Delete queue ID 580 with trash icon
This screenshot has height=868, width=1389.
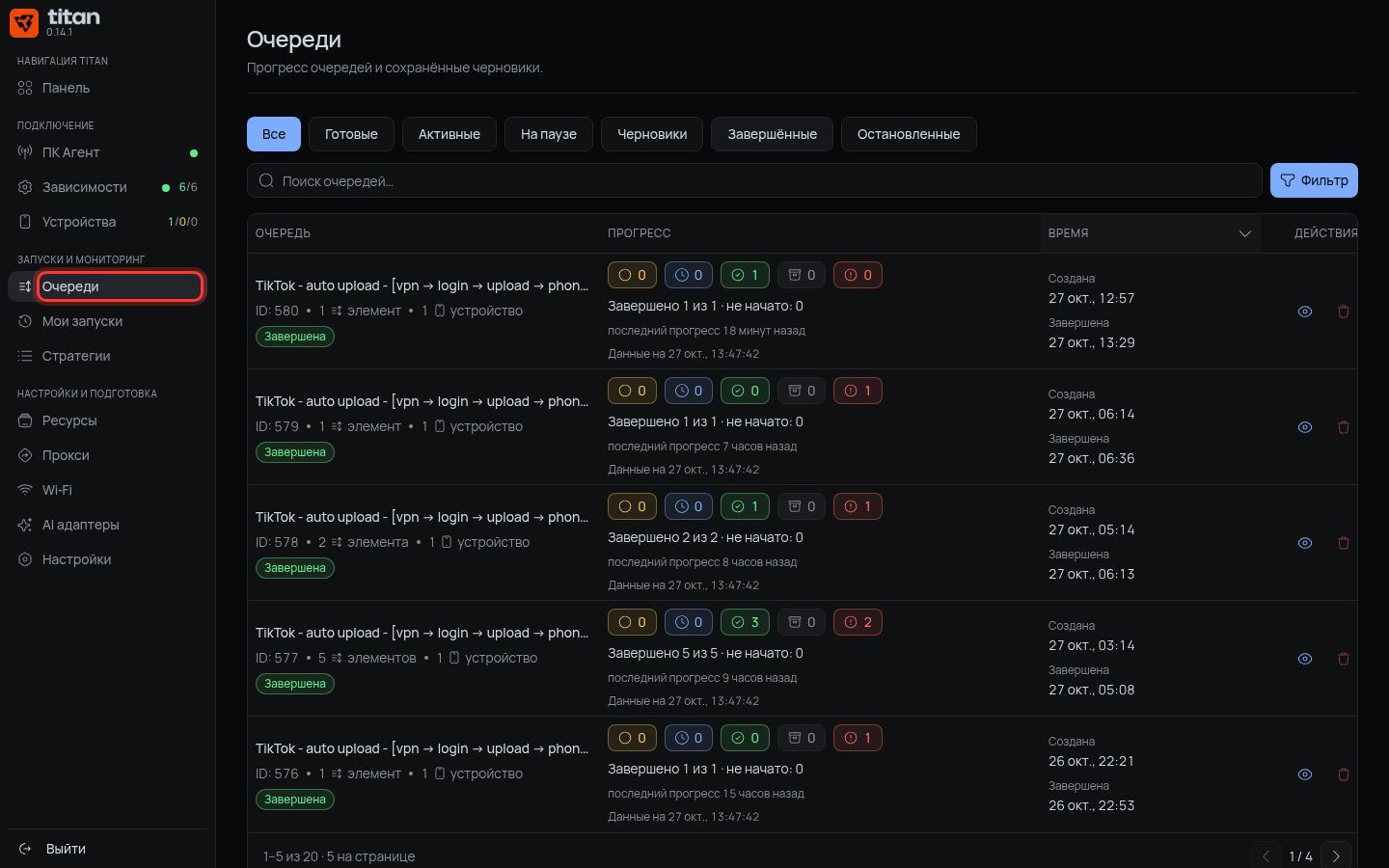[x=1344, y=312]
